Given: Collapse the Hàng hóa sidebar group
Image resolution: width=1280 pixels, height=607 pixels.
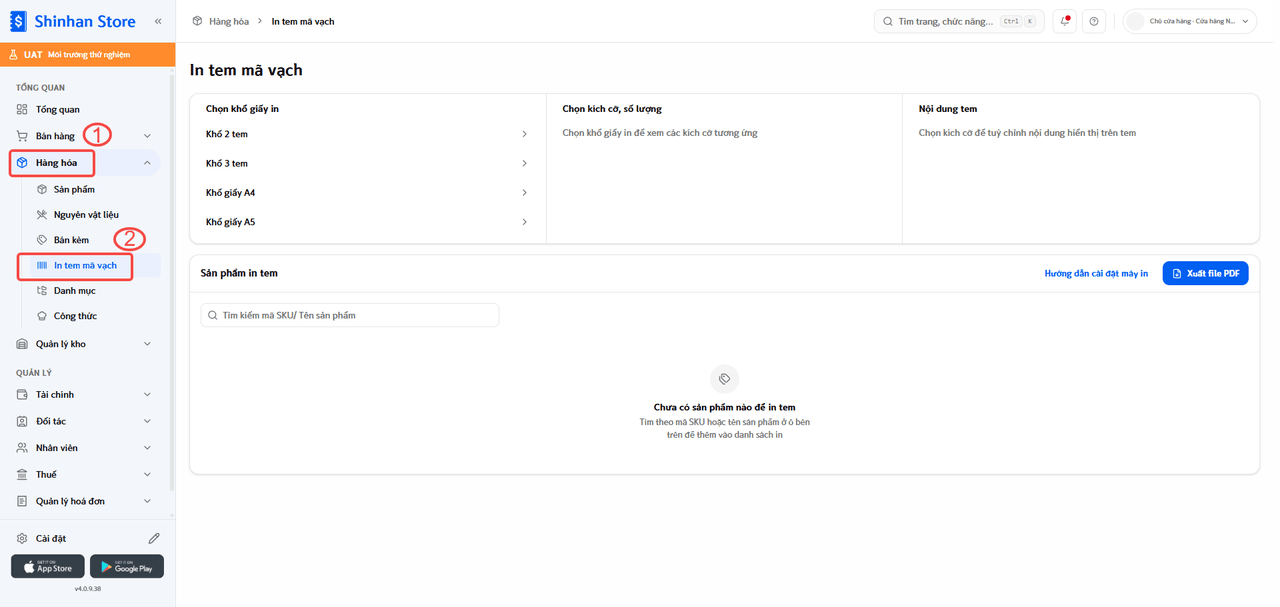Looking at the screenshot, I should [87, 162].
